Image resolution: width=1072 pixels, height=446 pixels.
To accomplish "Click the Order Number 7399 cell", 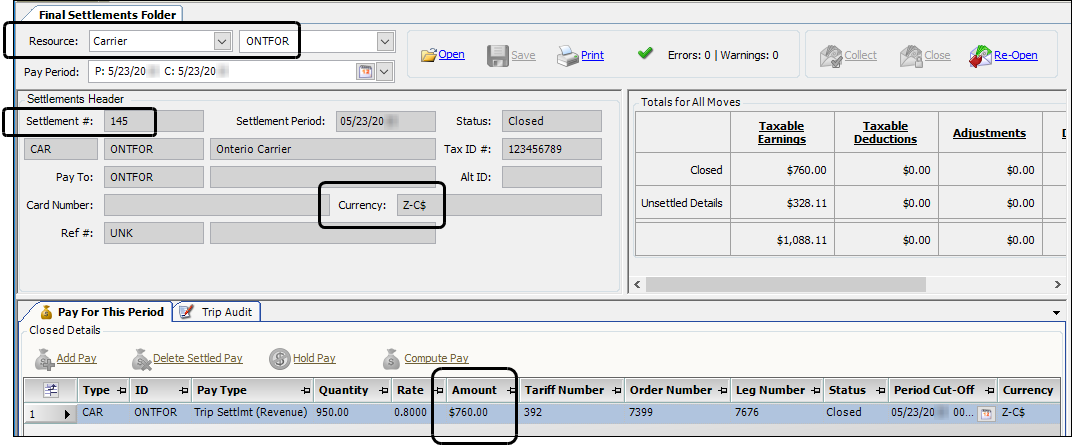I will [x=678, y=413].
